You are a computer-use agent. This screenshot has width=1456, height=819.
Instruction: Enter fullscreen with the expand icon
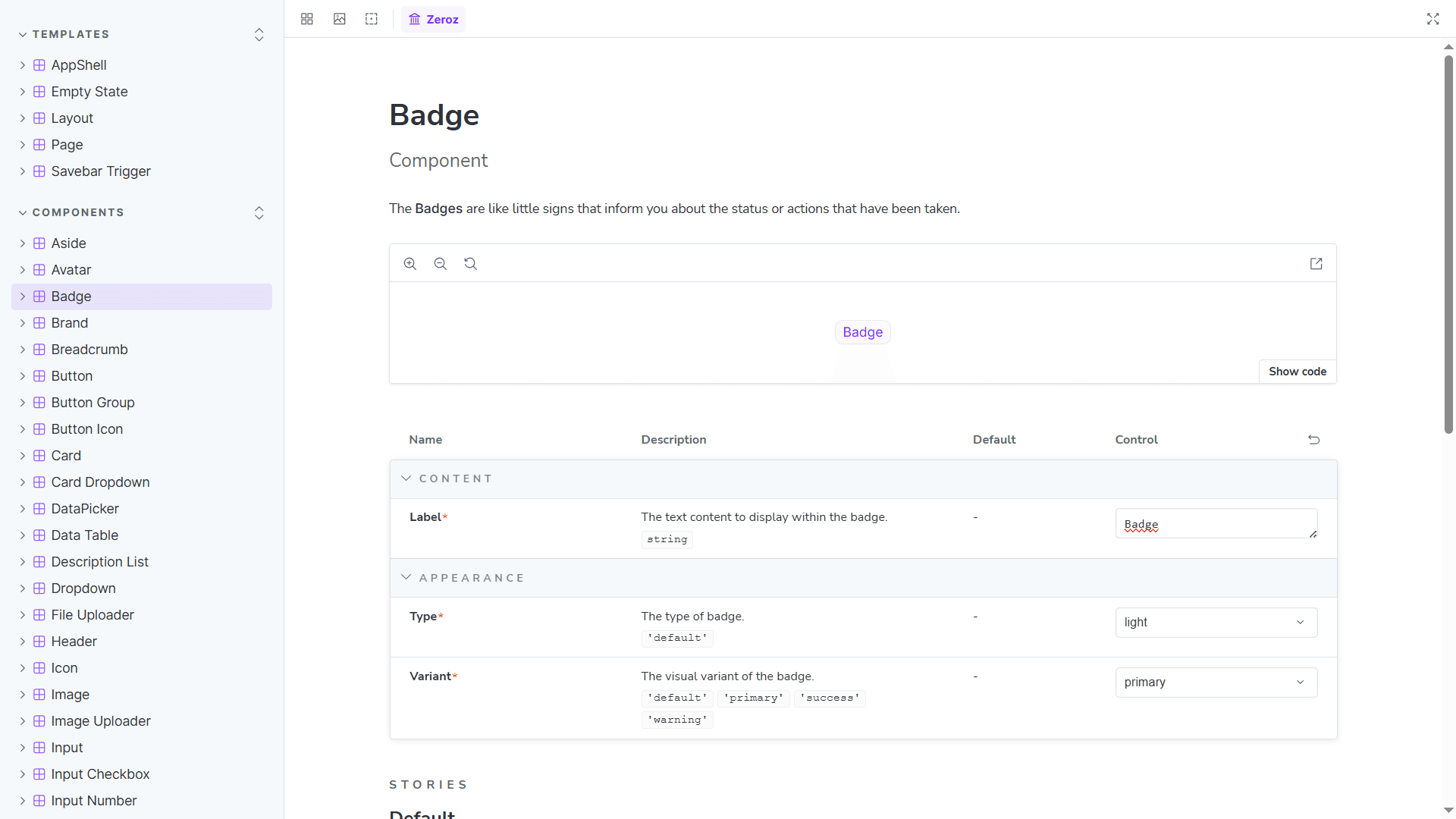tap(1432, 19)
